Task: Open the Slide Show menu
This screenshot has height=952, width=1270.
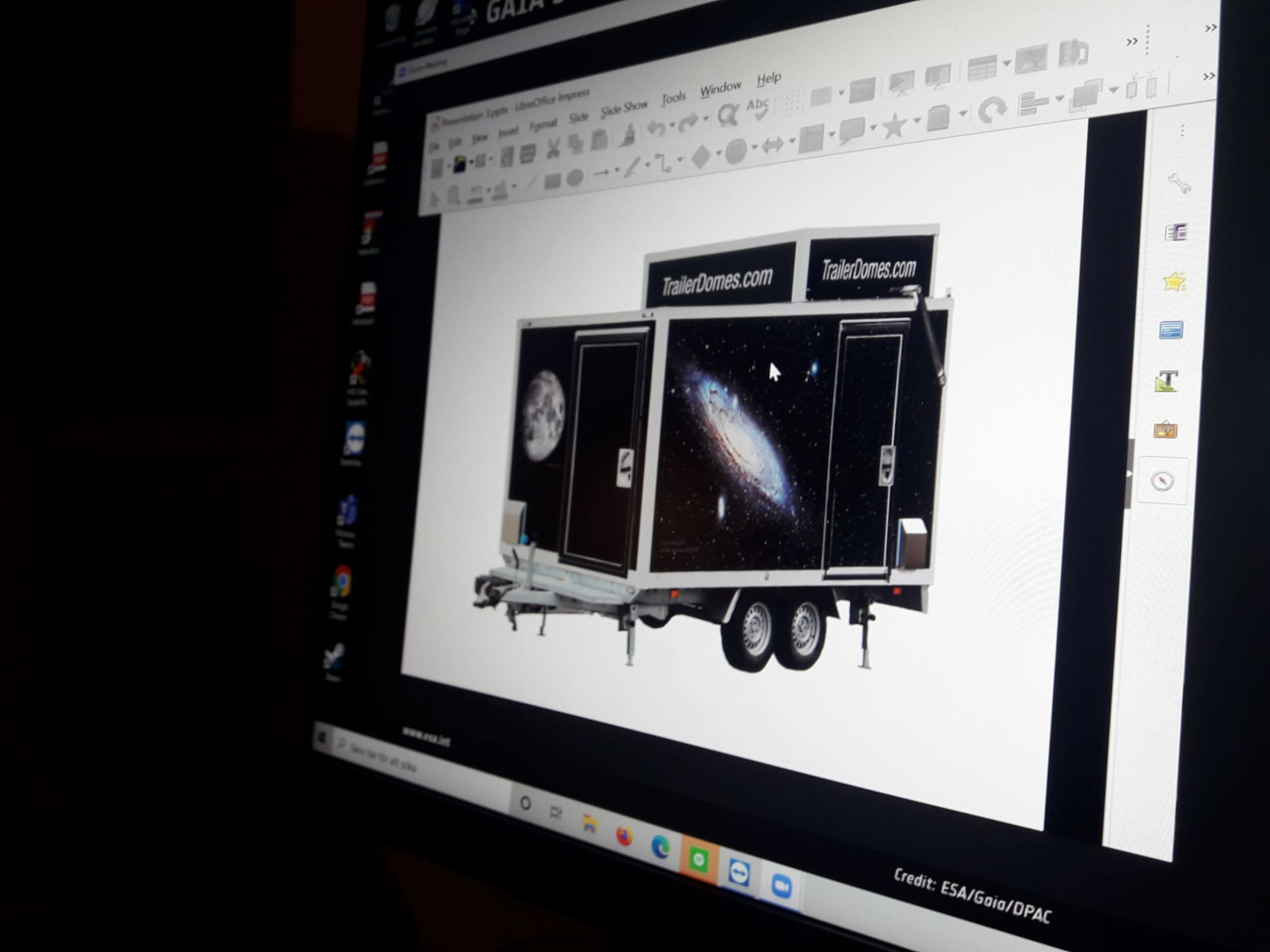Action: [624, 108]
